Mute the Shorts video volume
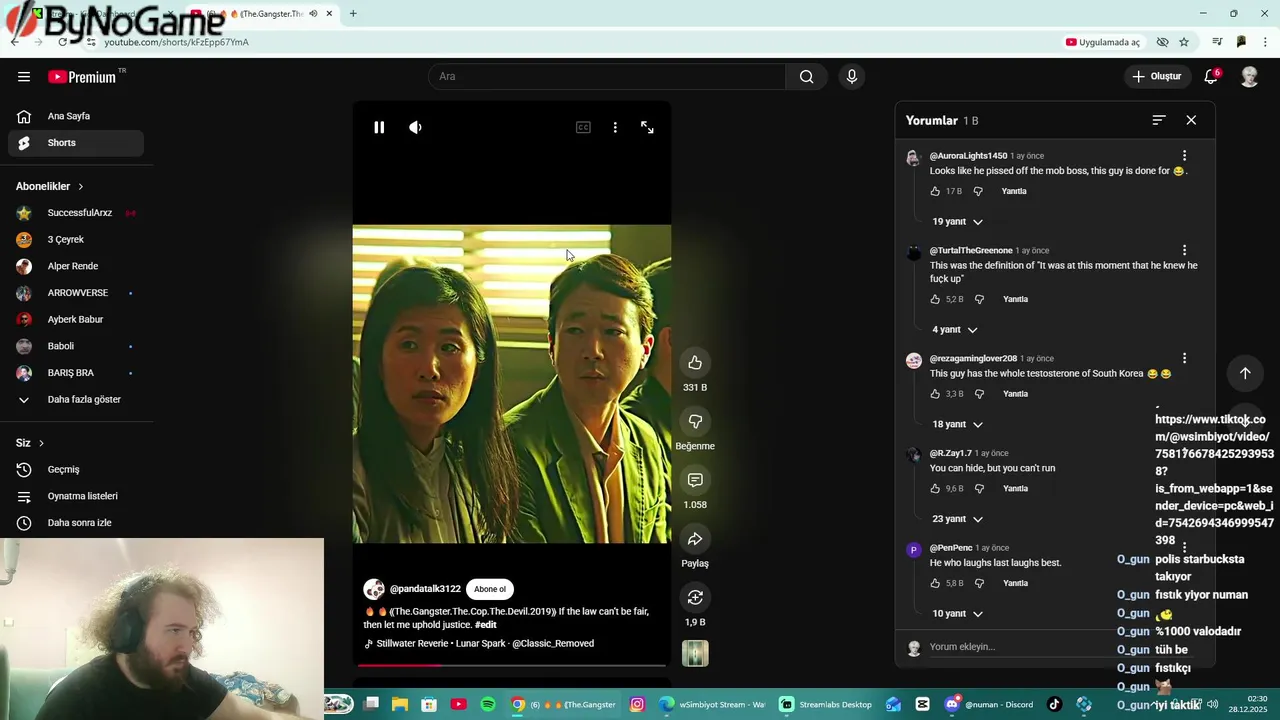Screen dimensions: 1280x720 (415, 128)
